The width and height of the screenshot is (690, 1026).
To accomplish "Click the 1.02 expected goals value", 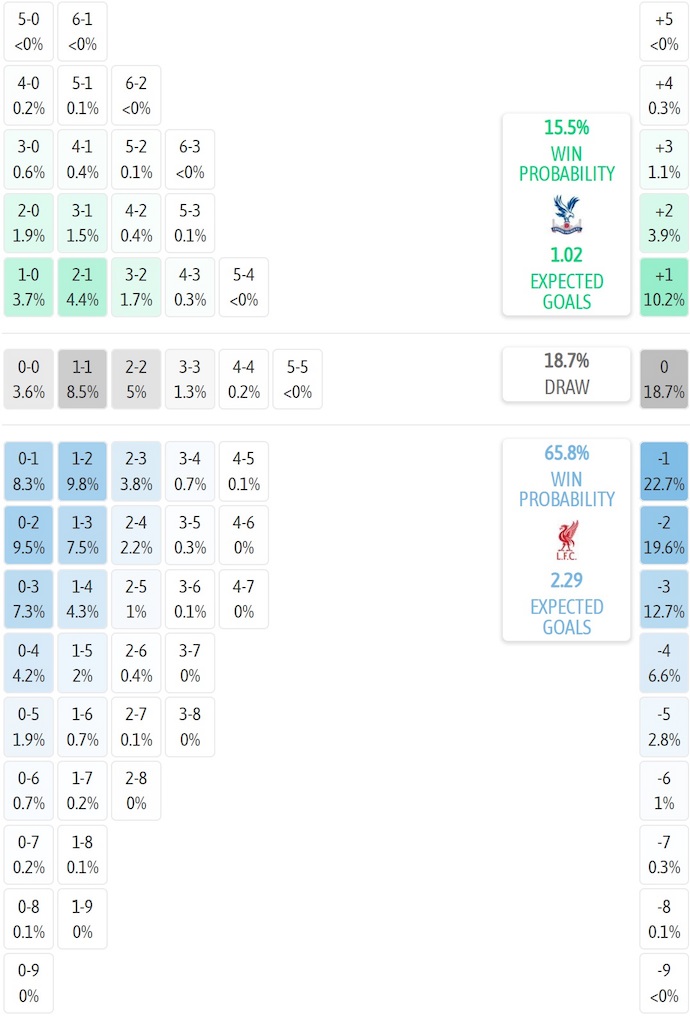I will point(566,255).
